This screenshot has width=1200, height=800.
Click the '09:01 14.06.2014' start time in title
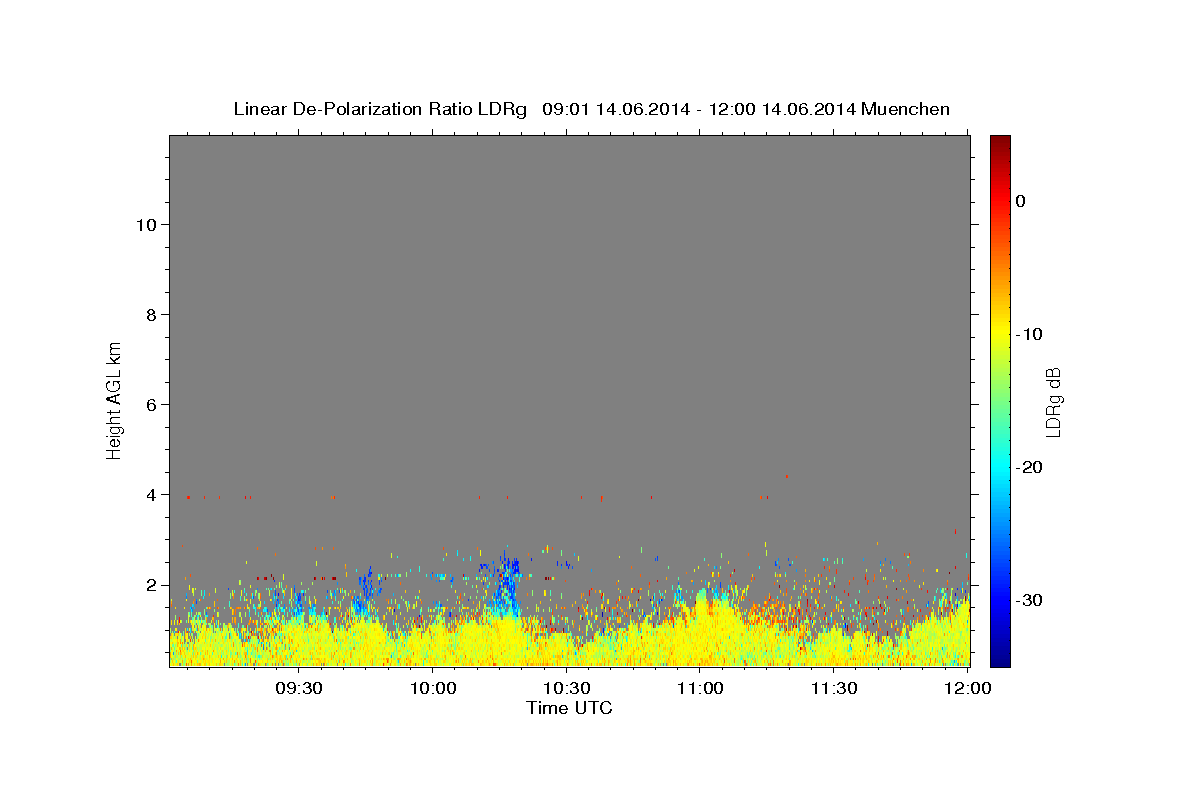point(615,109)
